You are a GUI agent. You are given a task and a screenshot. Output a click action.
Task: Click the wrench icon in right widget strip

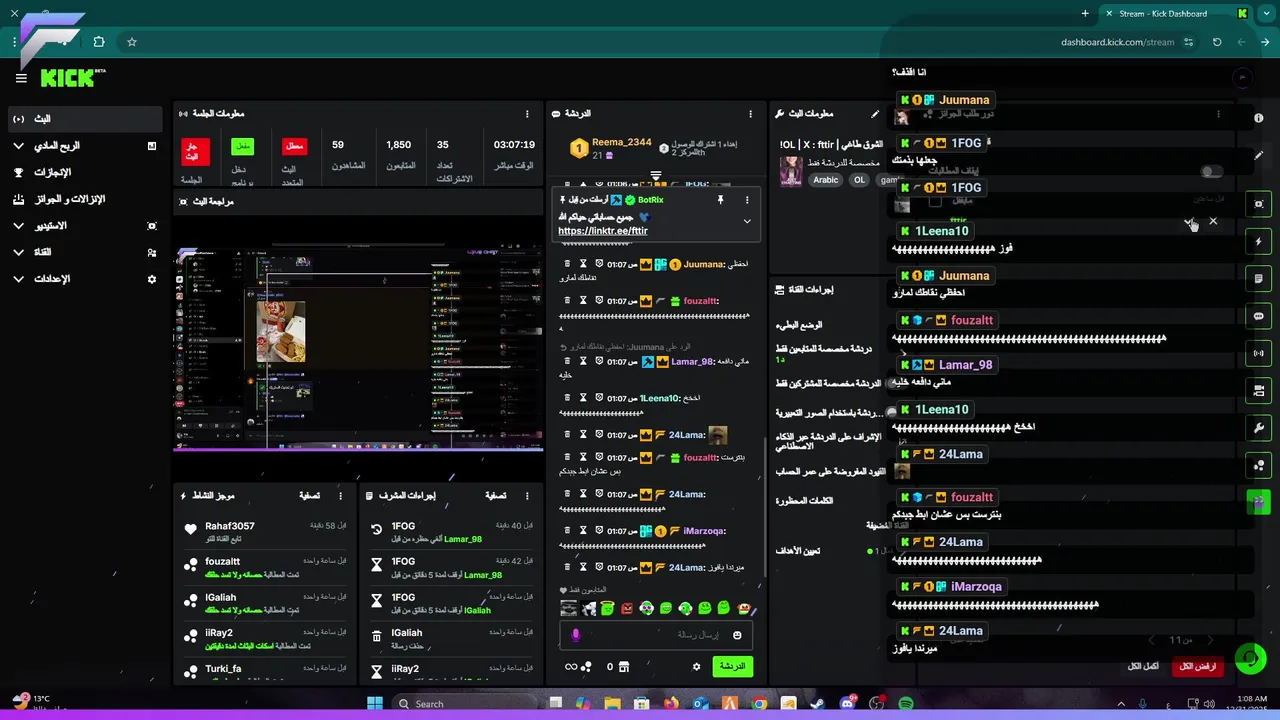(x=1258, y=428)
